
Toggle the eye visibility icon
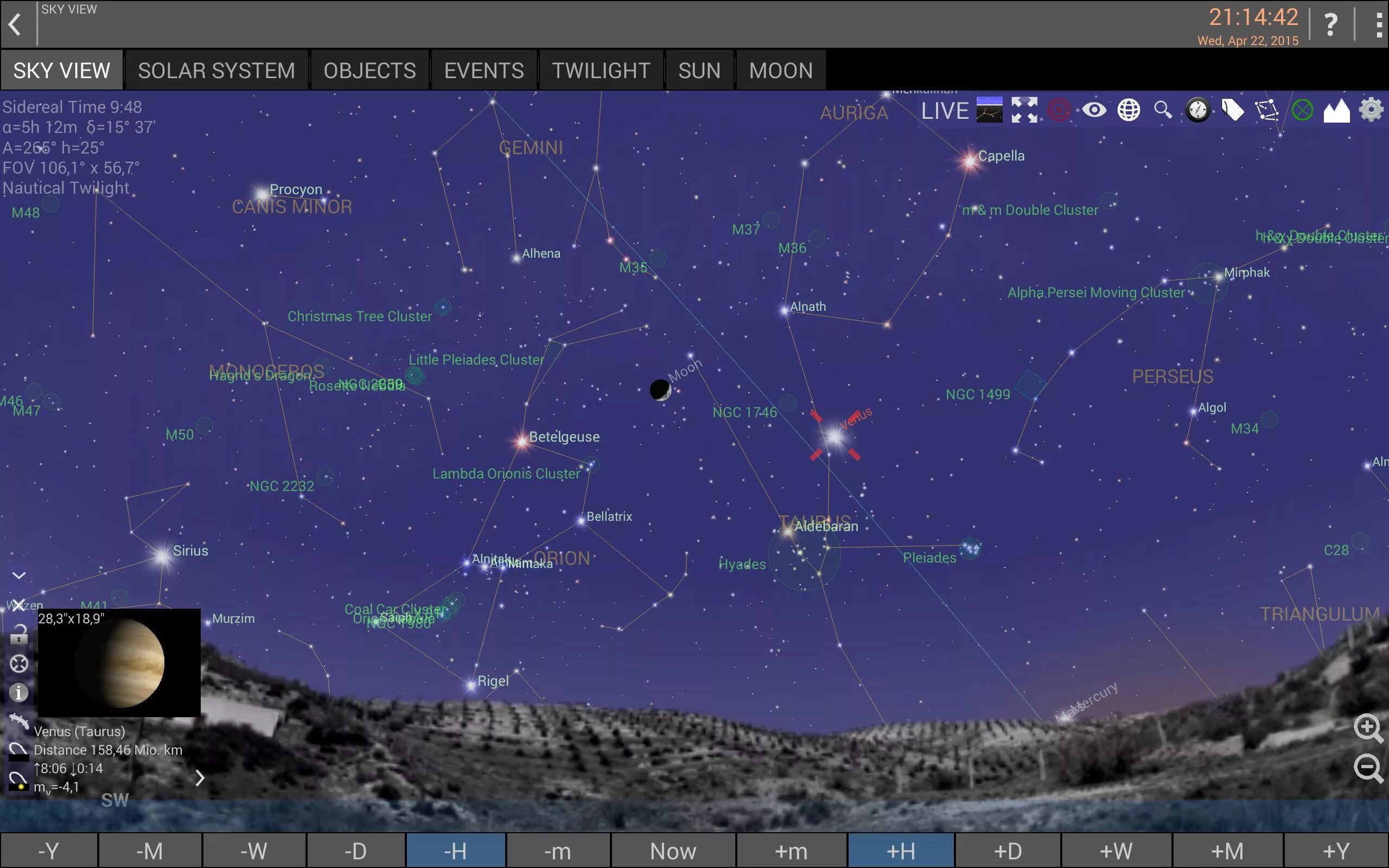point(1094,110)
